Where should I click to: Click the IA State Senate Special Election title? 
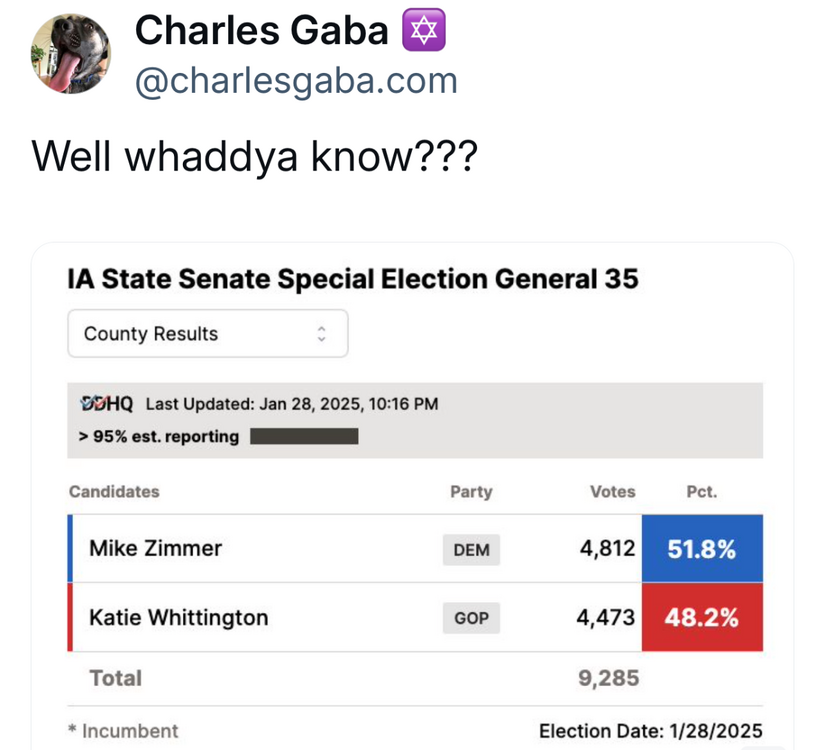pos(352,279)
